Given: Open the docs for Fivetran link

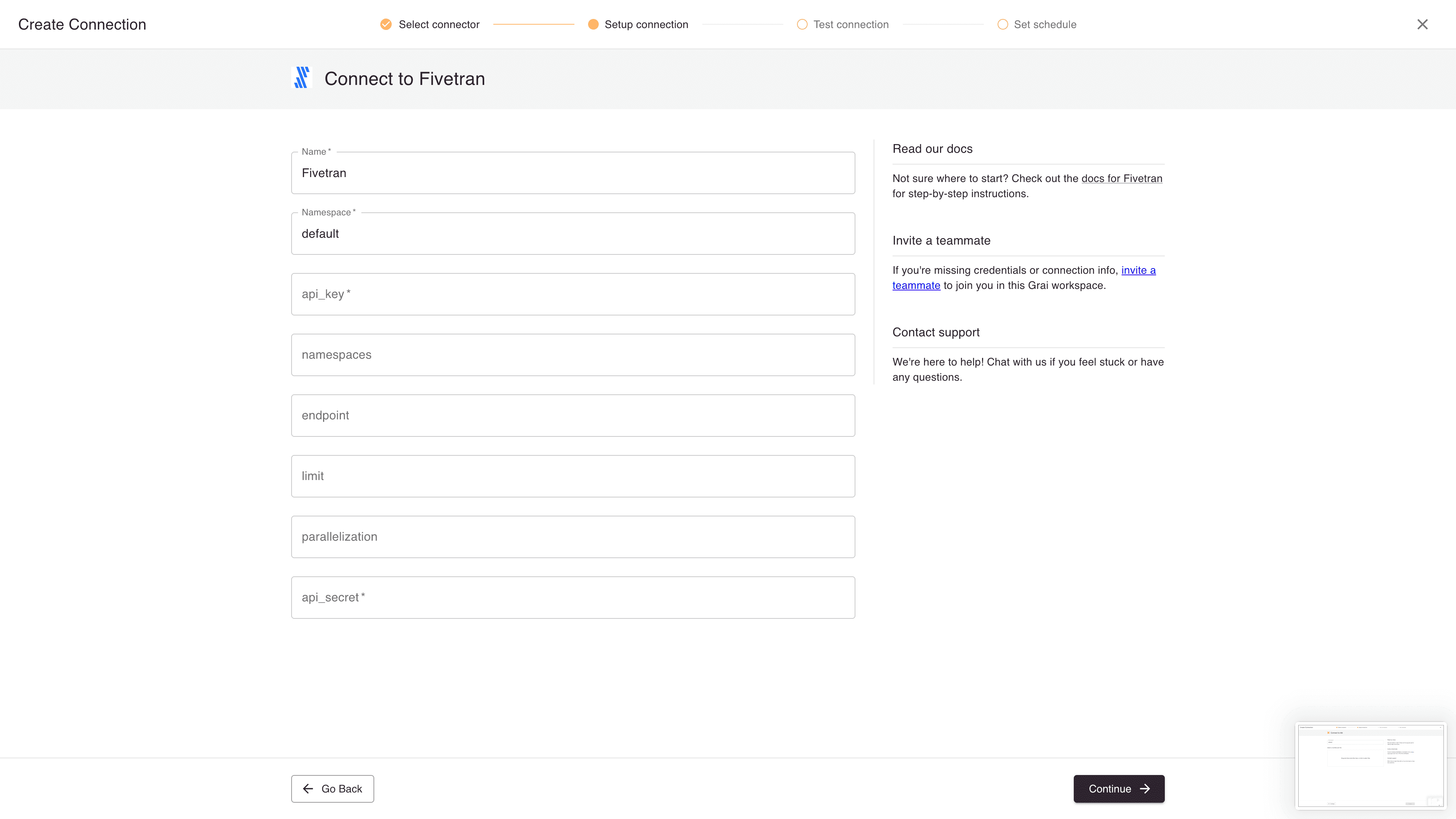Looking at the screenshot, I should point(1122,179).
